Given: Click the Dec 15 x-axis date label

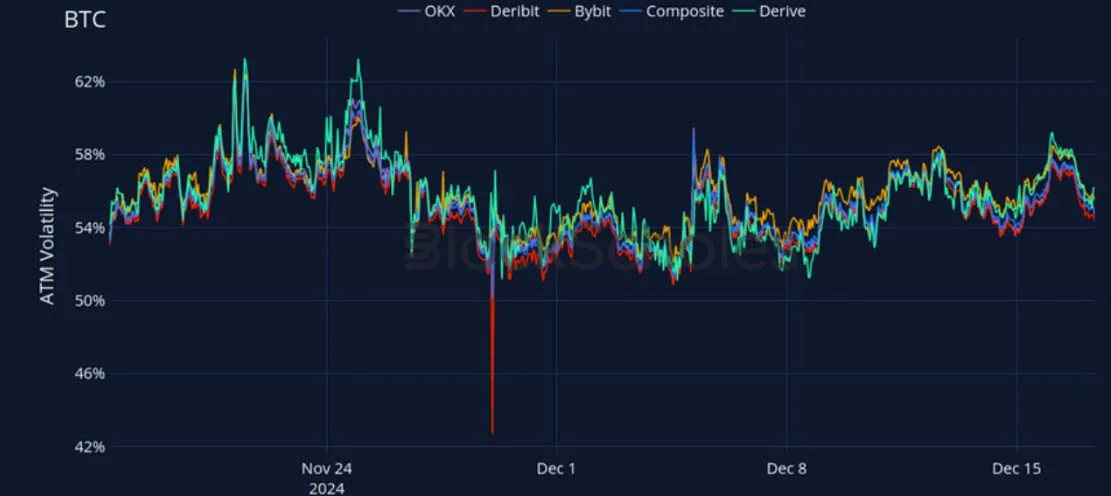Looking at the screenshot, I should coord(1017,468).
